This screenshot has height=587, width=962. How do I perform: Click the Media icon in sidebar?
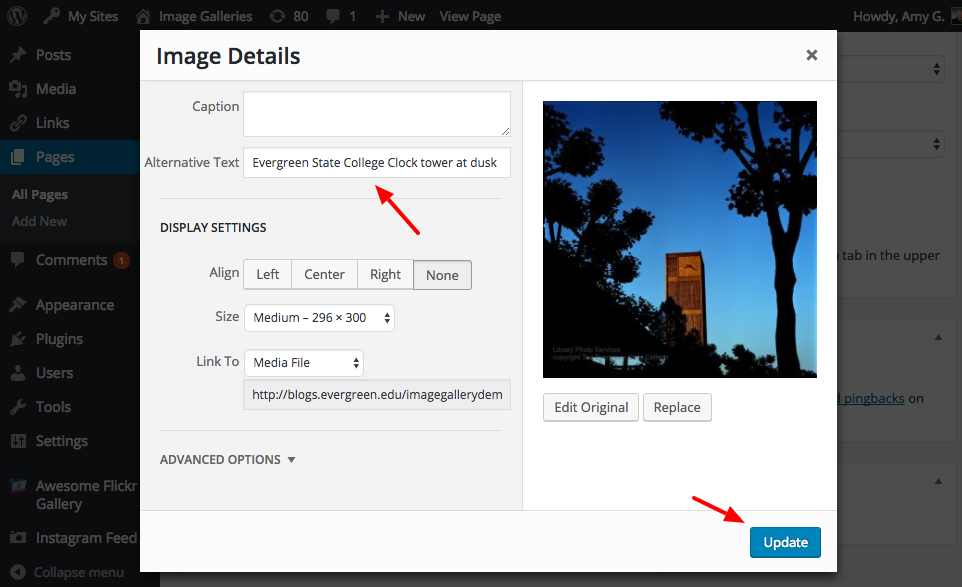pos(18,89)
